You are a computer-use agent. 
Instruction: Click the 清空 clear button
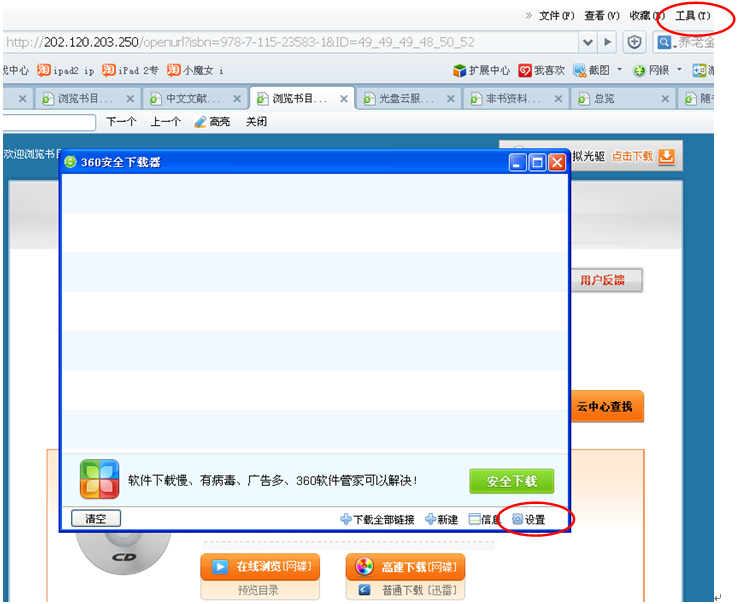click(x=96, y=518)
